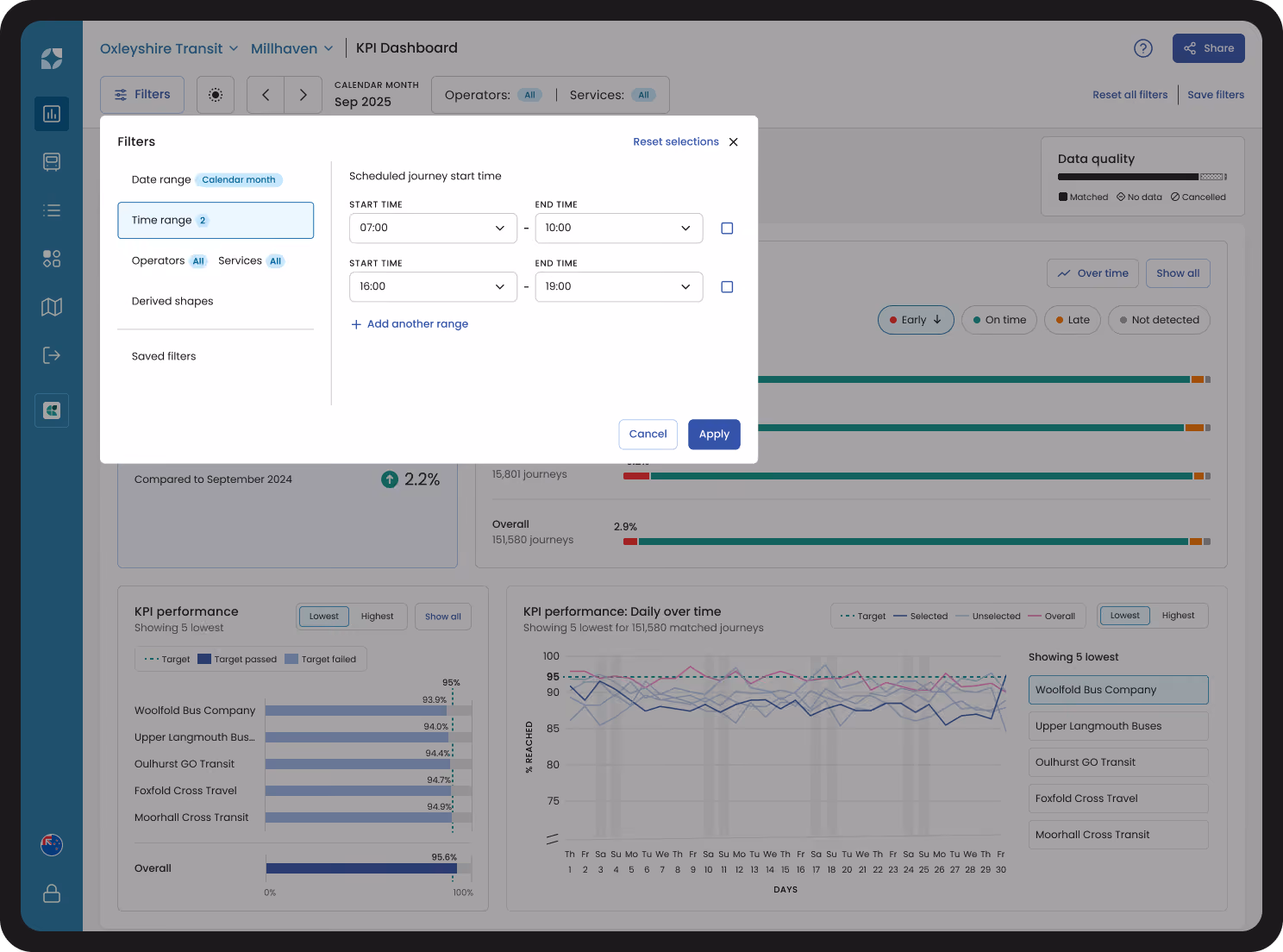This screenshot has width=1283, height=952.
Task: Open the 19:00 end time dropdown
Action: [619, 287]
